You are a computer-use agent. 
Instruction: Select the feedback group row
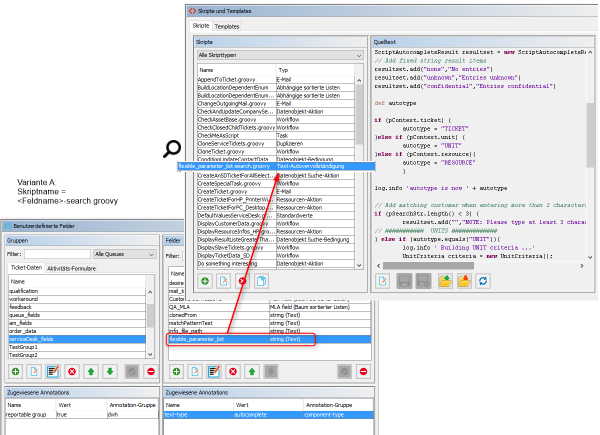pos(77,307)
